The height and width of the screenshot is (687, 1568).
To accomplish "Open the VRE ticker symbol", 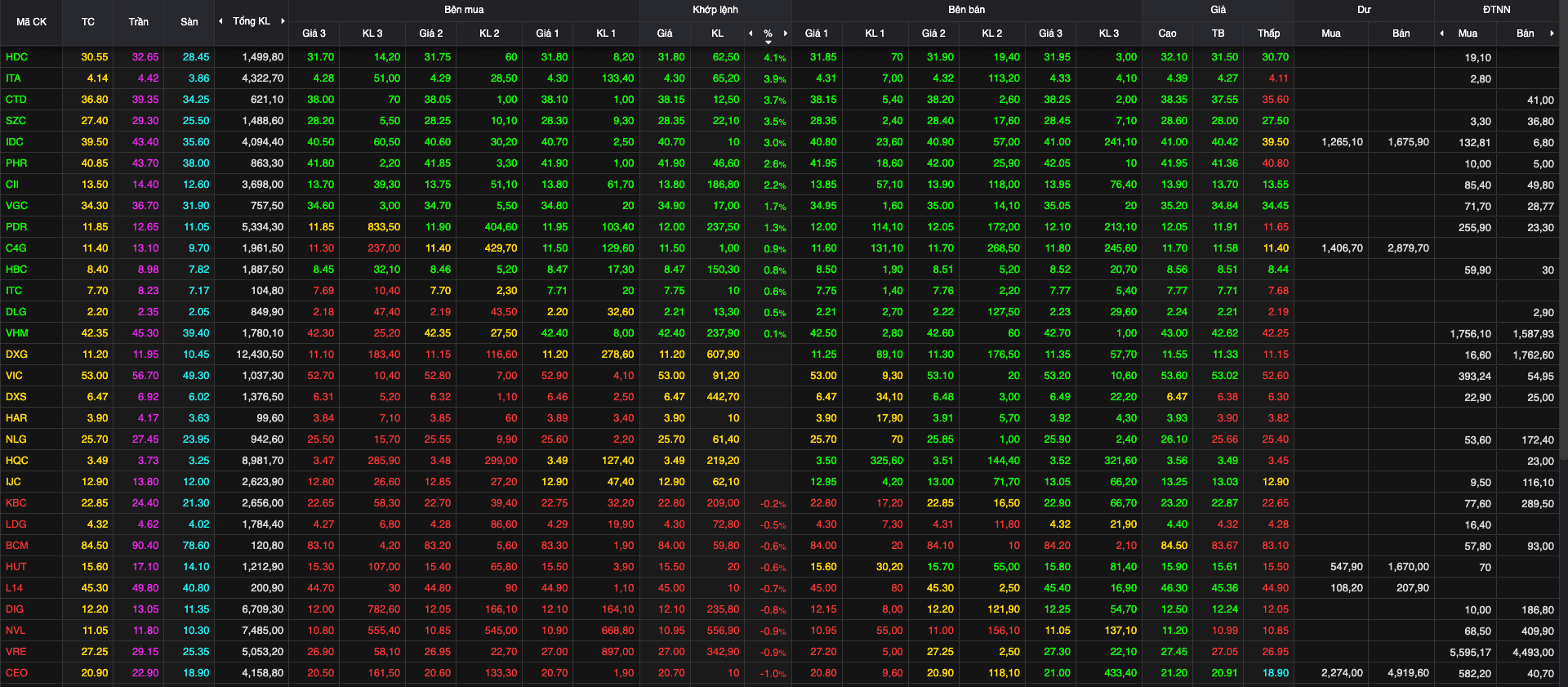I will pos(16,652).
